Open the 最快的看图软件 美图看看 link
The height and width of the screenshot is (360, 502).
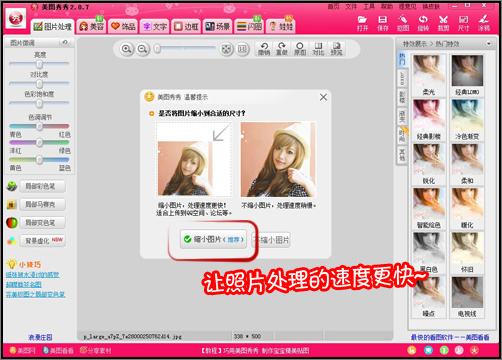pos(450,337)
